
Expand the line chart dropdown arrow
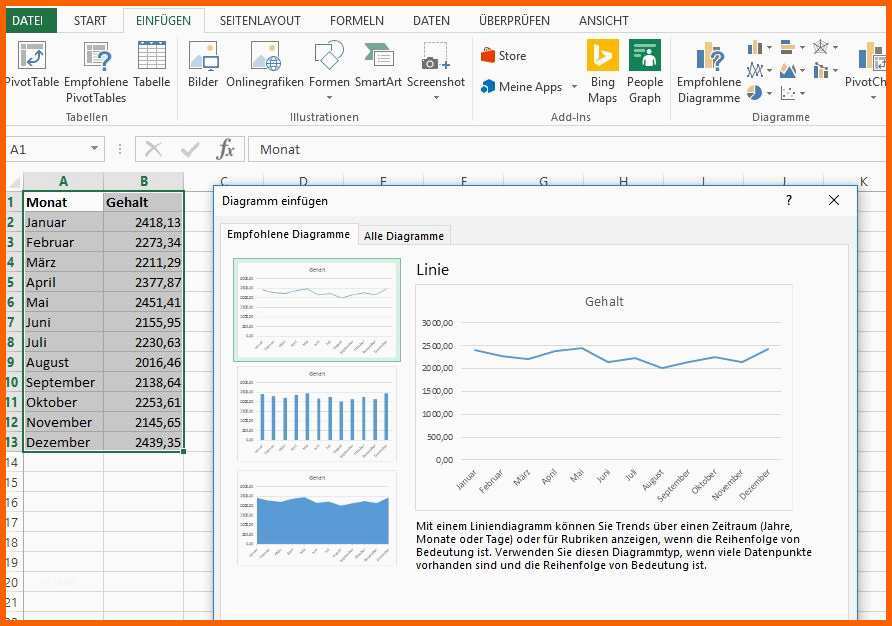(x=769, y=71)
